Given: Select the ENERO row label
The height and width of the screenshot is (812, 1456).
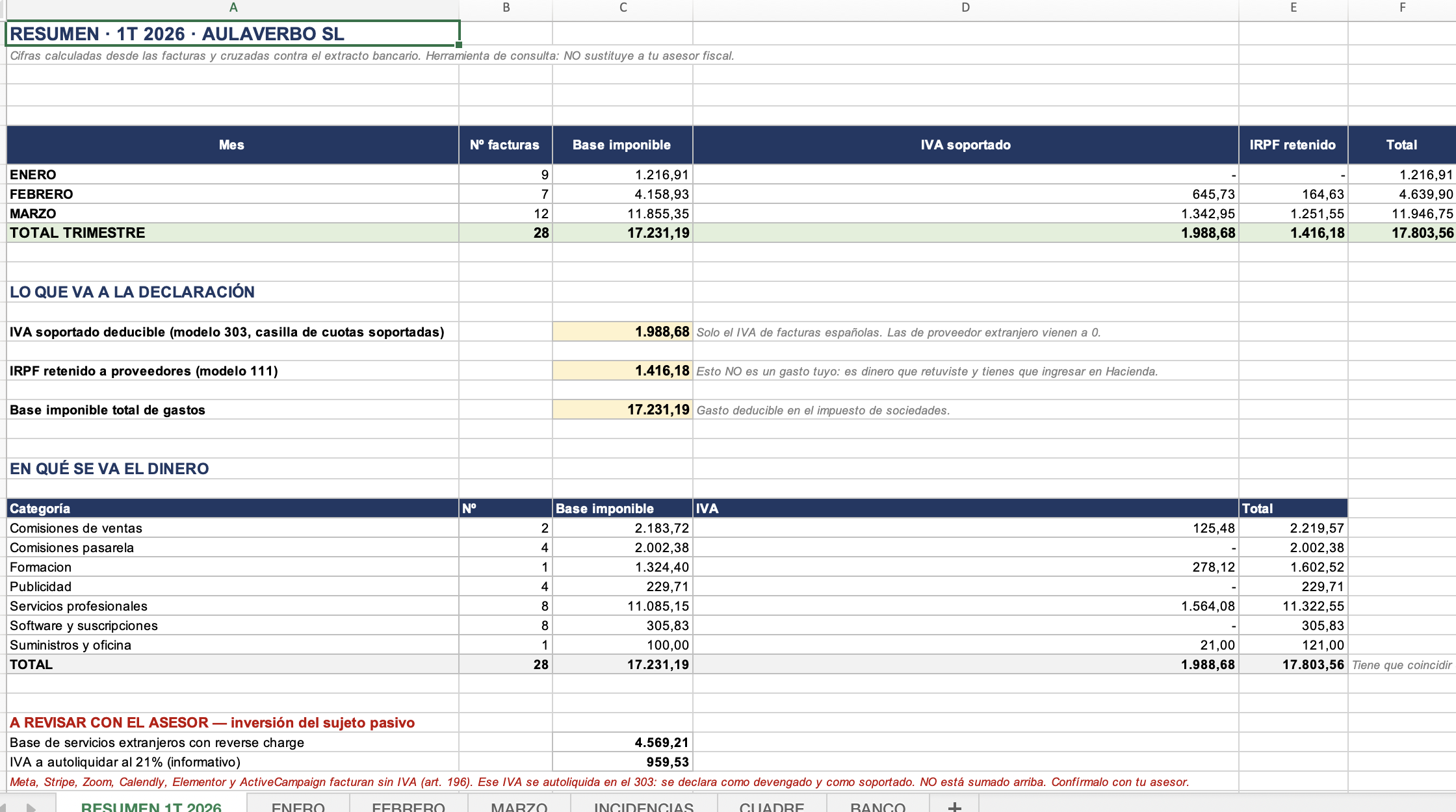Looking at the screenshot, I should click(233, 175).
